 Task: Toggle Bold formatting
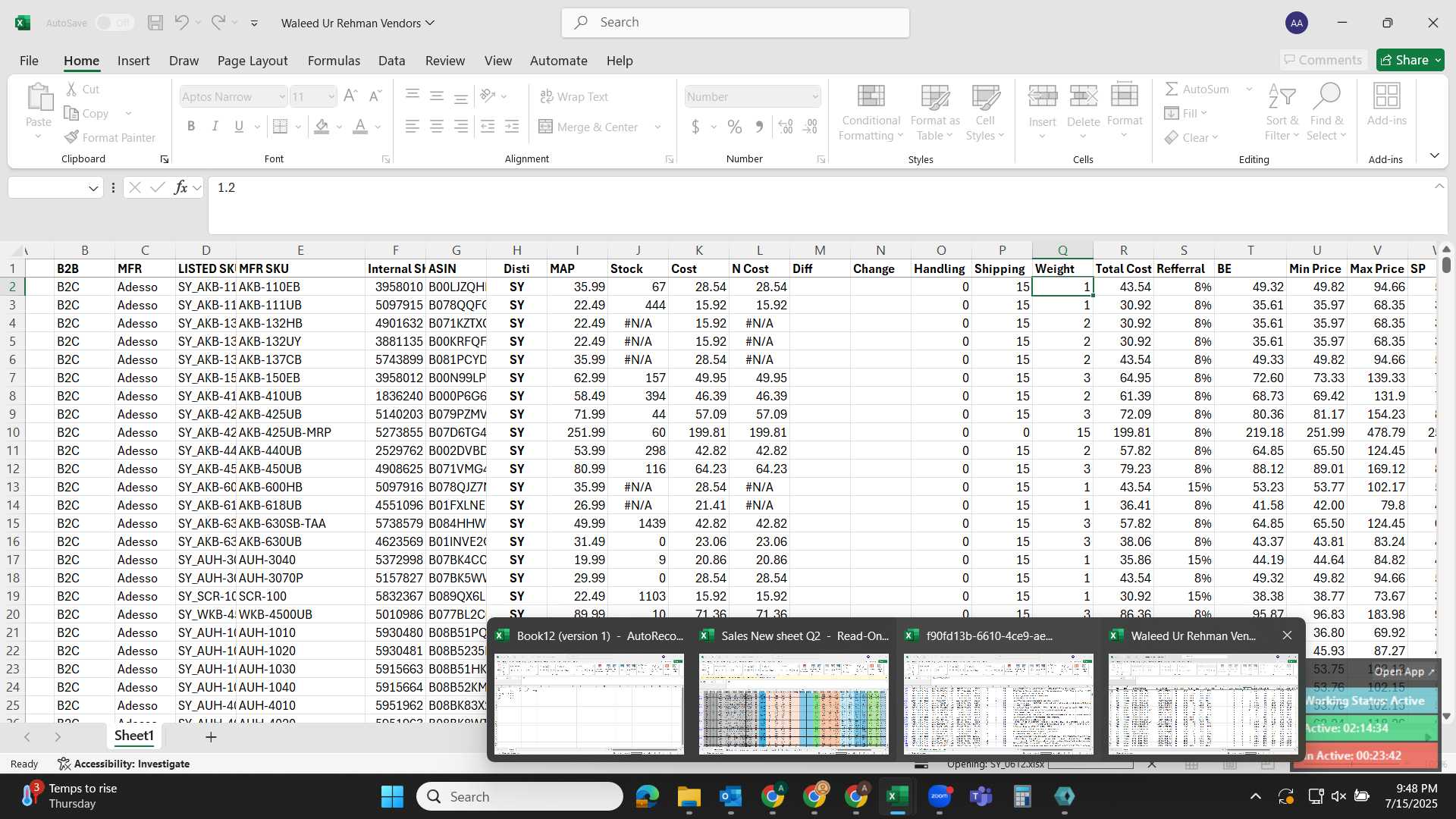pyautogui.click(x=191, y=127)
